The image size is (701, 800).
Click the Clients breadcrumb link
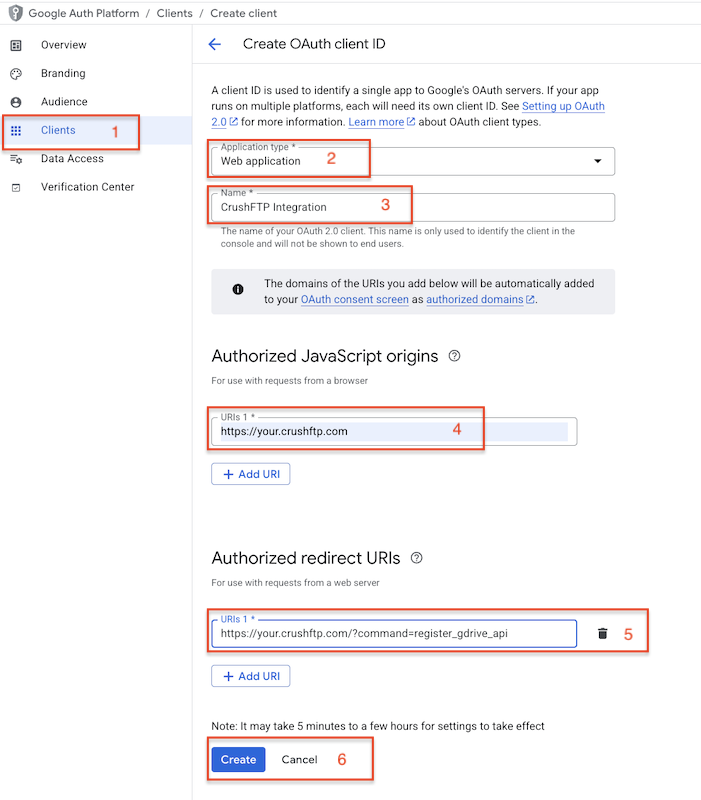click(x=174, y=13)
